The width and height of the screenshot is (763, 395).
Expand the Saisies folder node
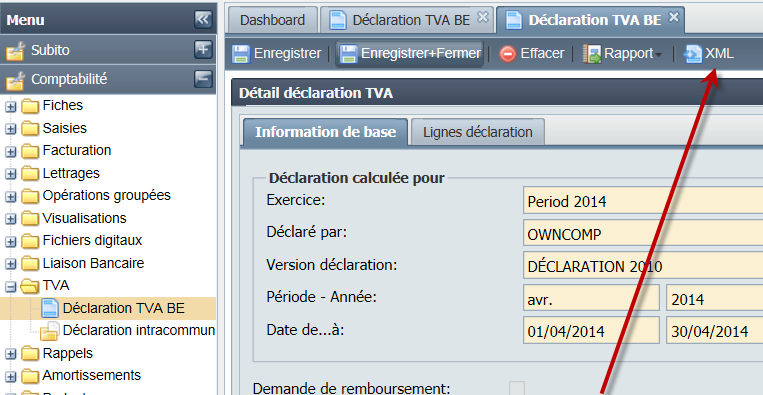point(11,129)
